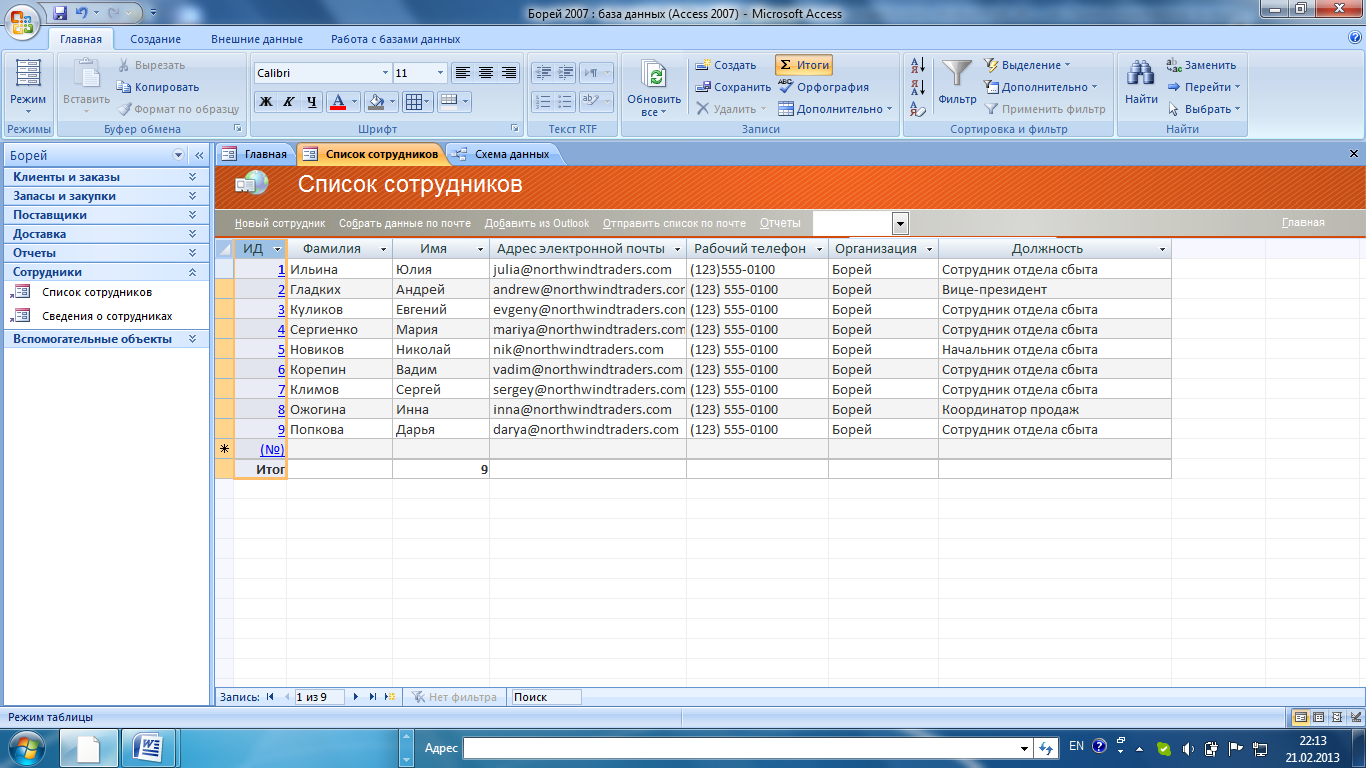This screenshot has height=768, width=1366.
Task: Align text right in font group
Action: tap(508, 73)
